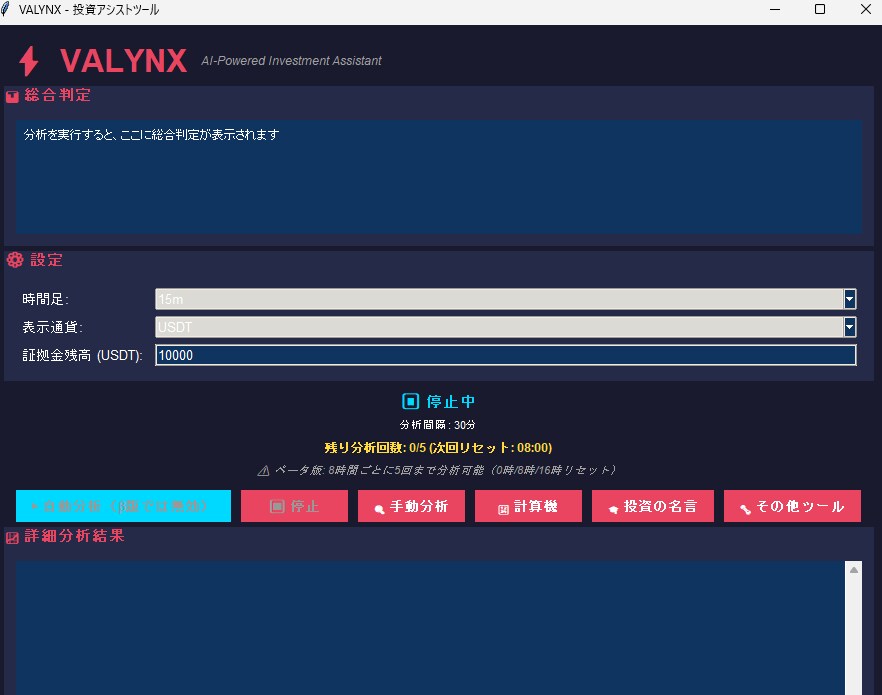The width and height of the screenshot is (882, 695).
Task: Click the 証拠金残高 (USDT): label
Action: coord(82,355)
